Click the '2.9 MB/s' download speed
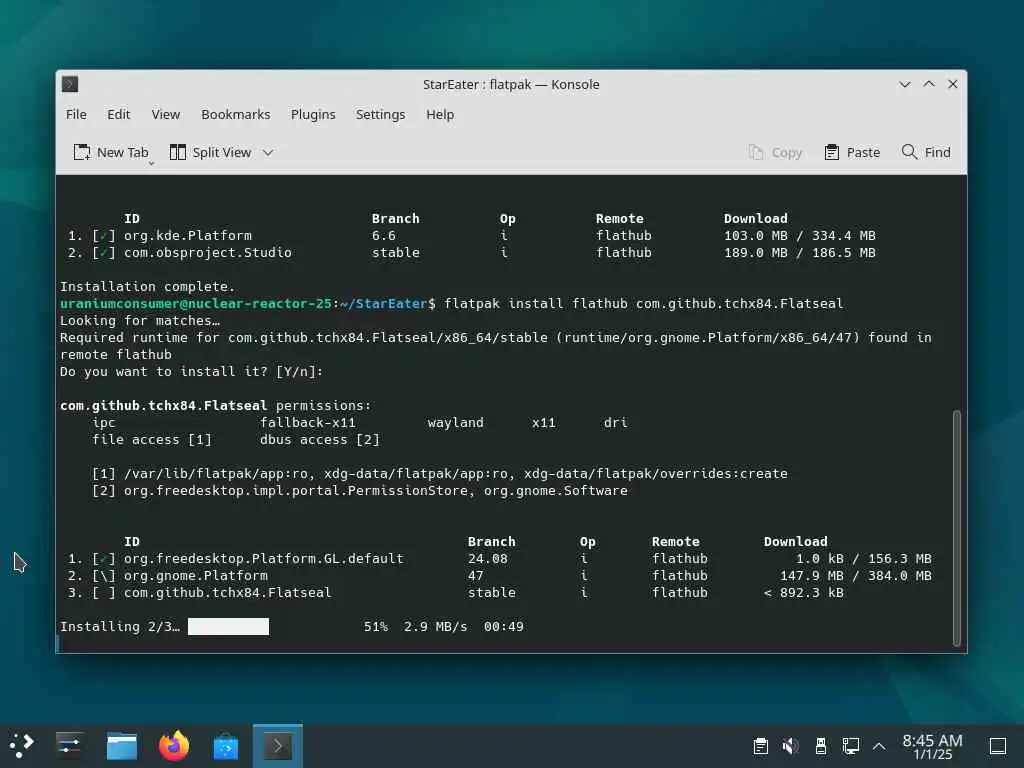 click(436, 626)
